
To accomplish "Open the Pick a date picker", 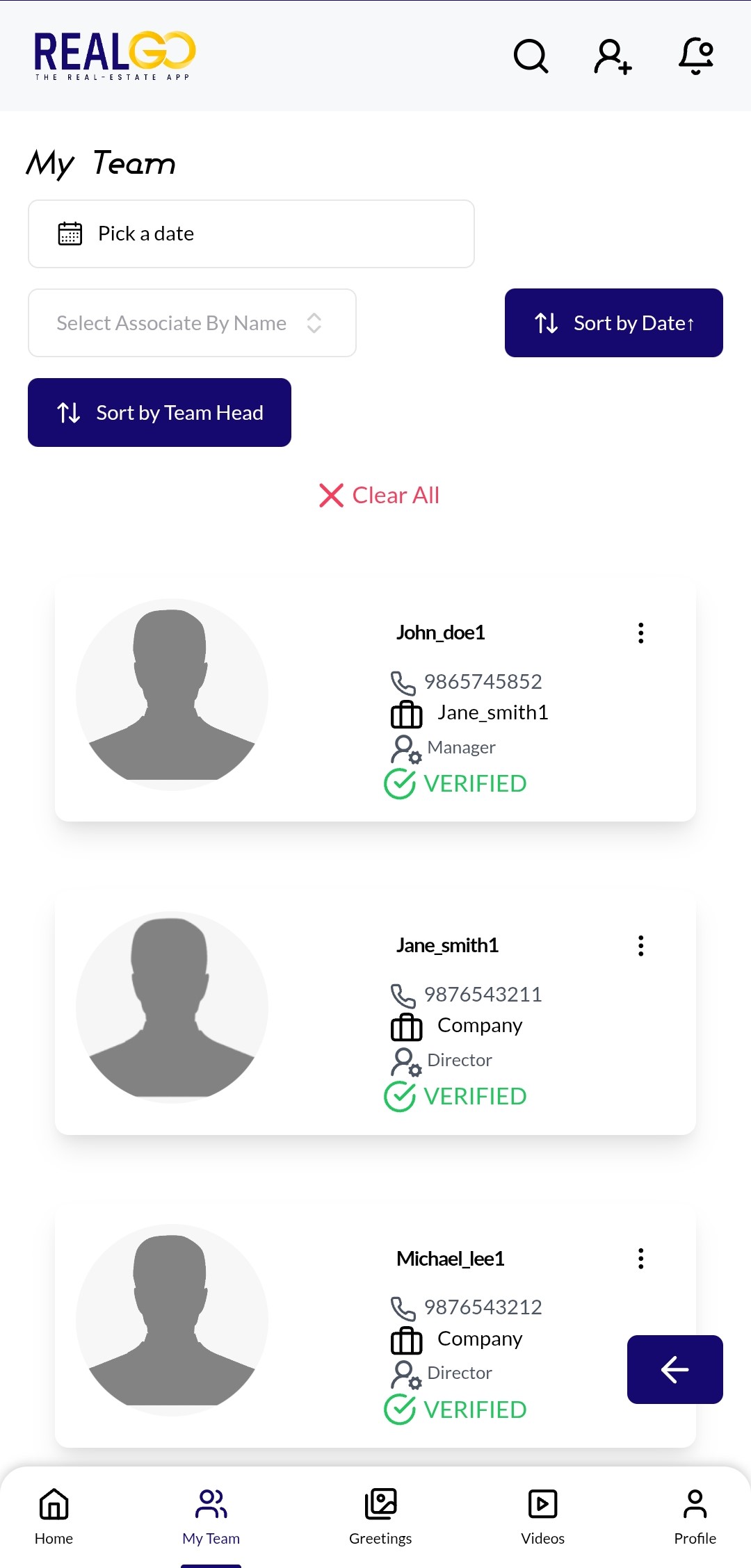I will tap(251, 234).
